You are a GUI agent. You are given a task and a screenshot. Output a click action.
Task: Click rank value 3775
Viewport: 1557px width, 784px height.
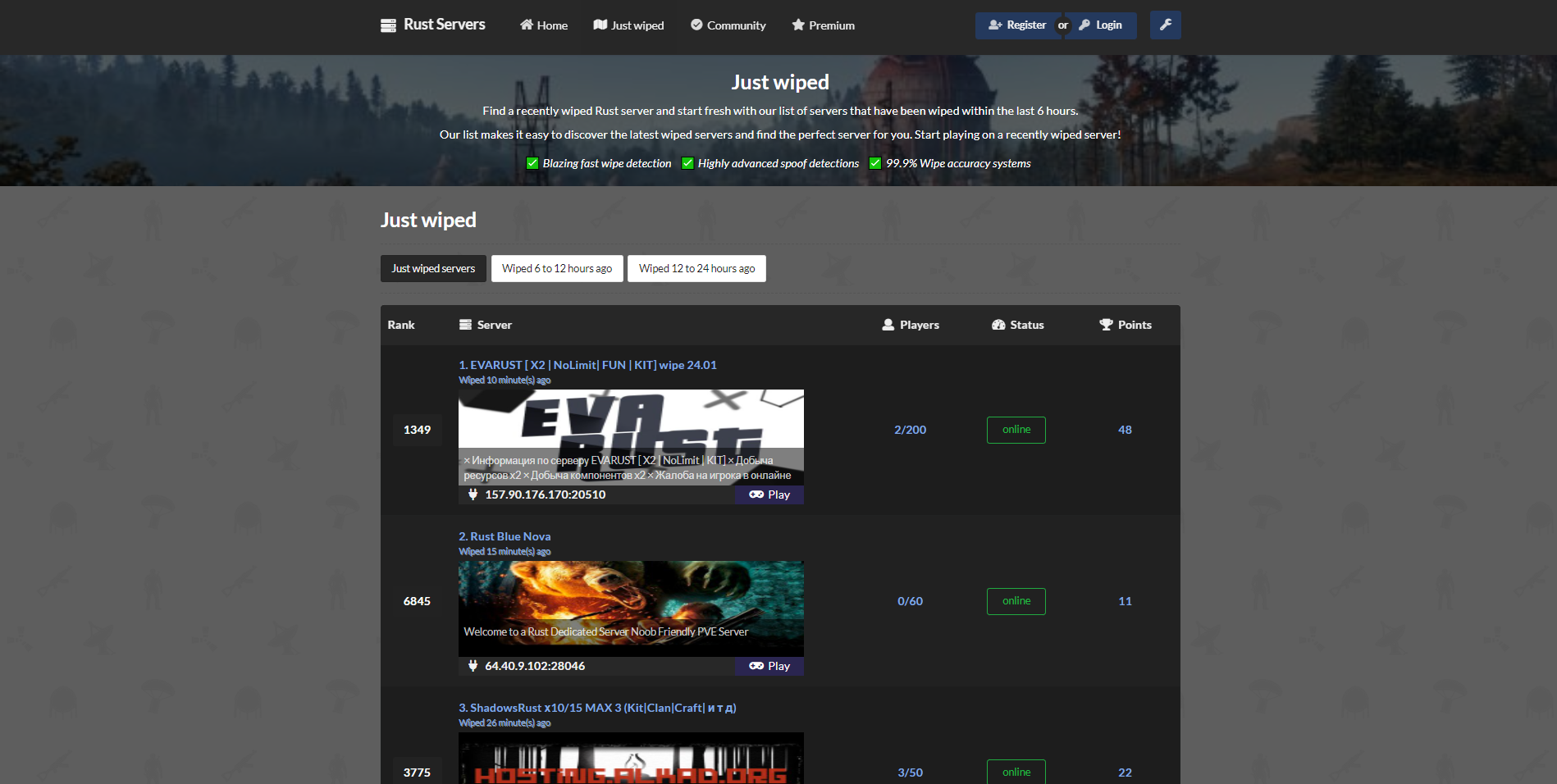(417, 773)
